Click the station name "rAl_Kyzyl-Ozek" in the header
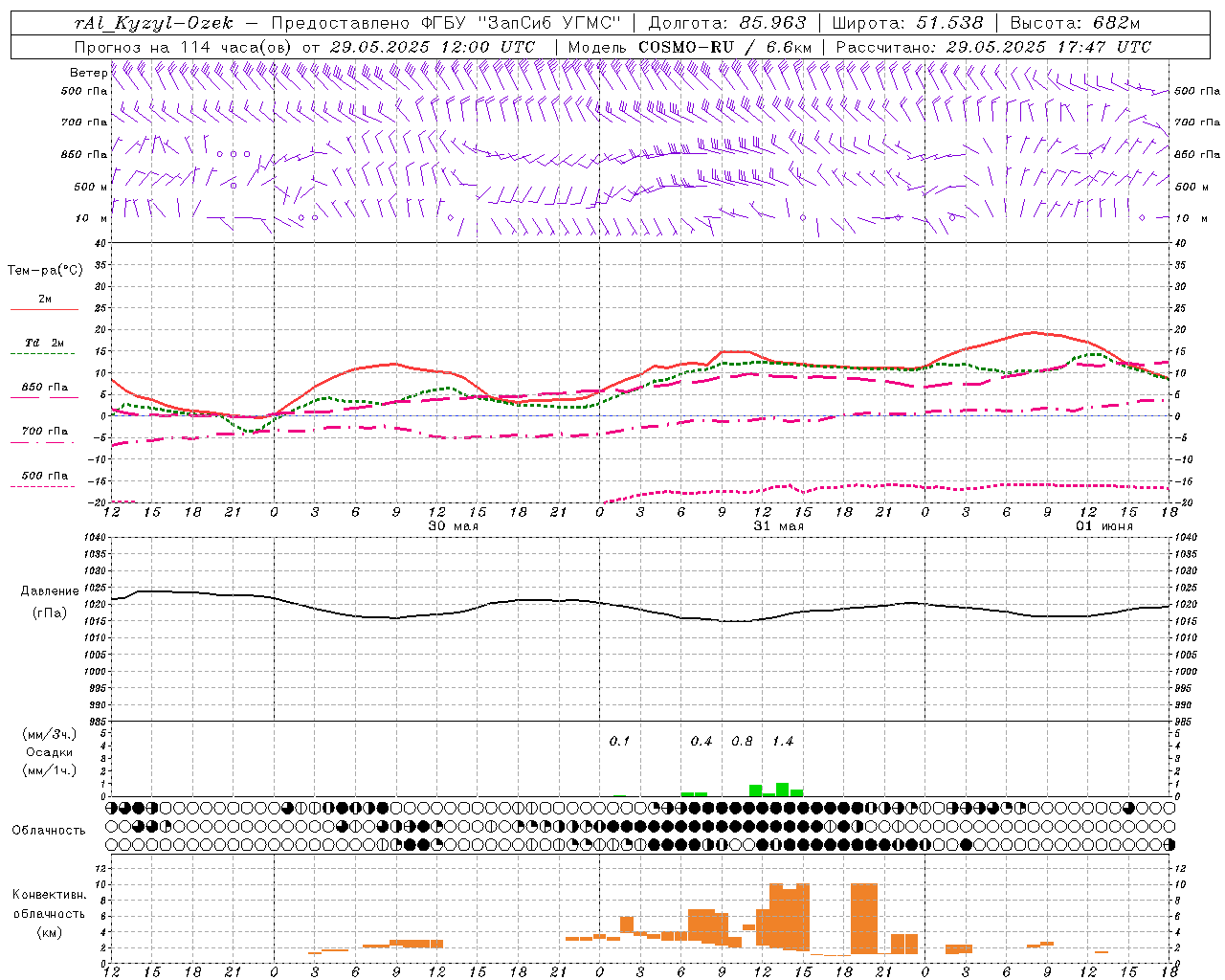1225x980 pixels. click(153, 23)
